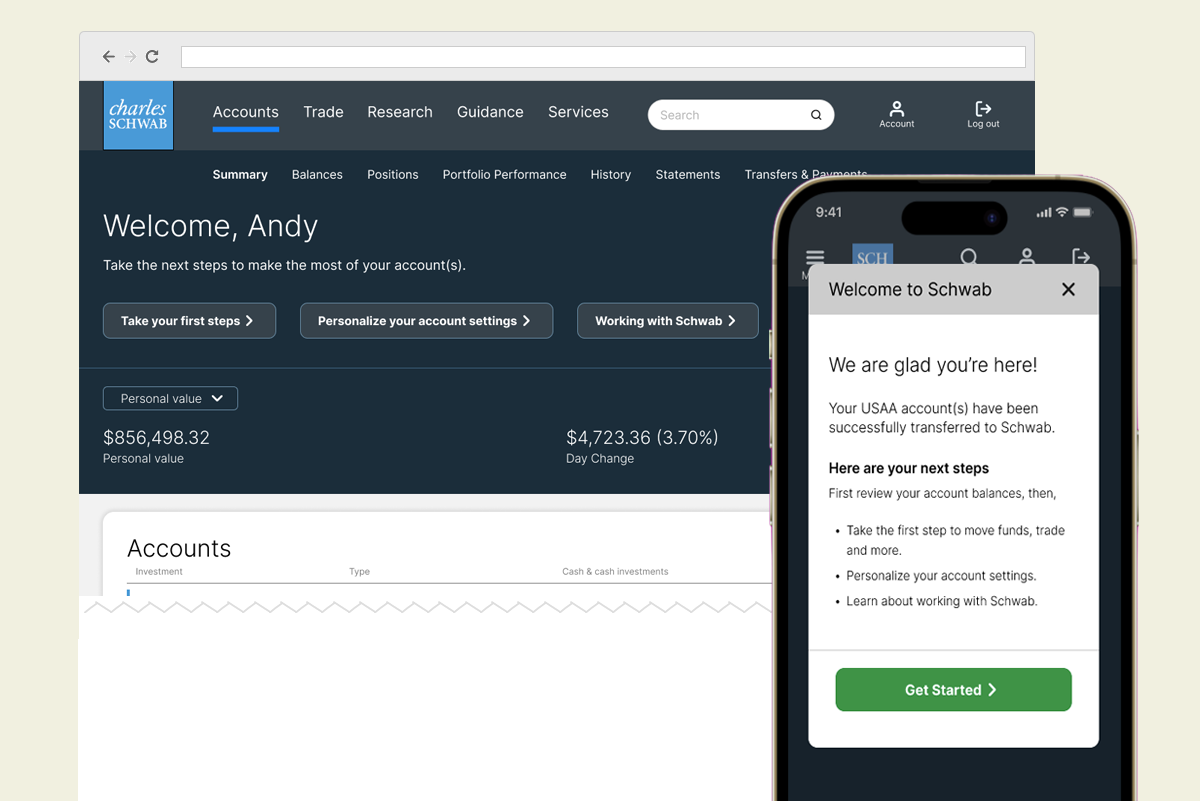Open the Services main tab
This screenshot has width=1200, height=801.
coord(578,112)
